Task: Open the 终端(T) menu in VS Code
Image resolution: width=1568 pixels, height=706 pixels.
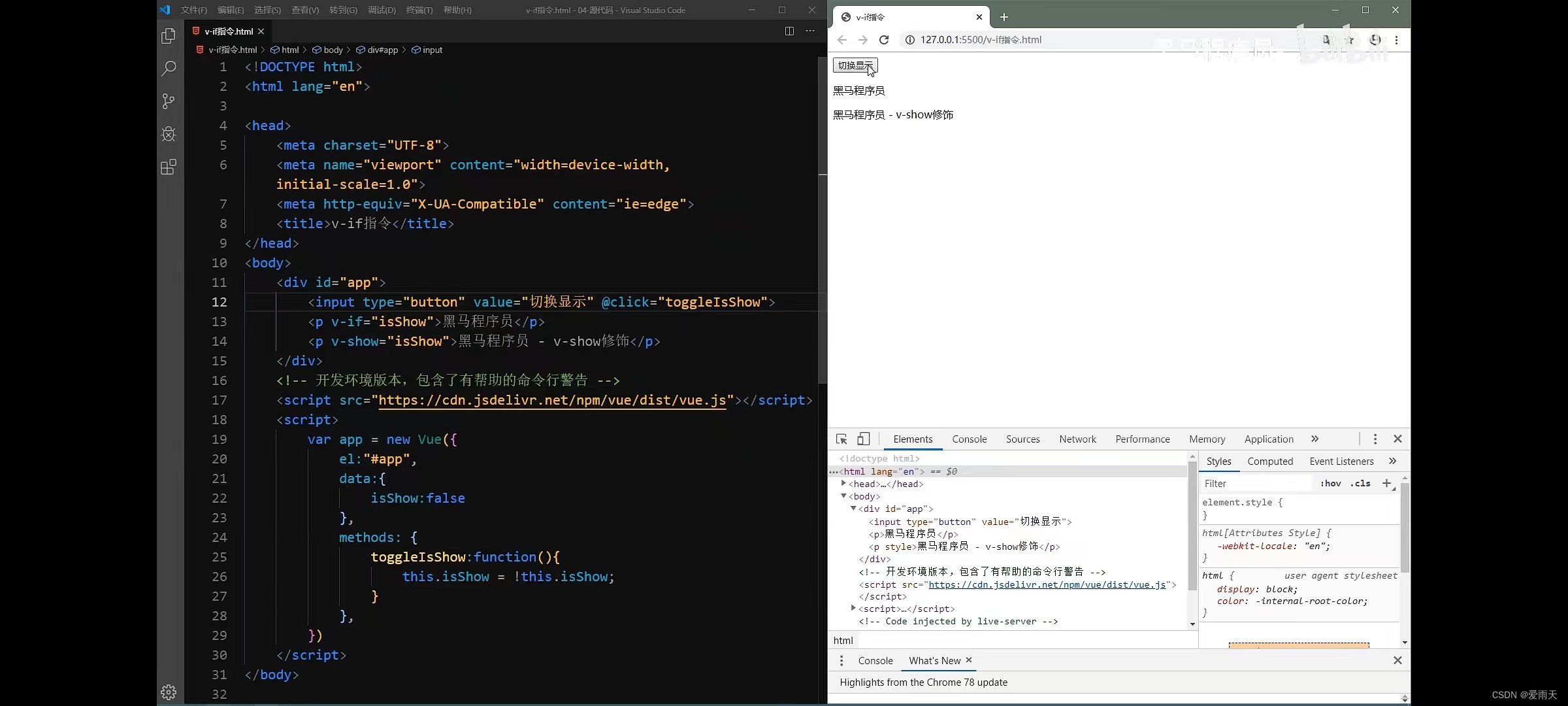Action: click(419, 10)
